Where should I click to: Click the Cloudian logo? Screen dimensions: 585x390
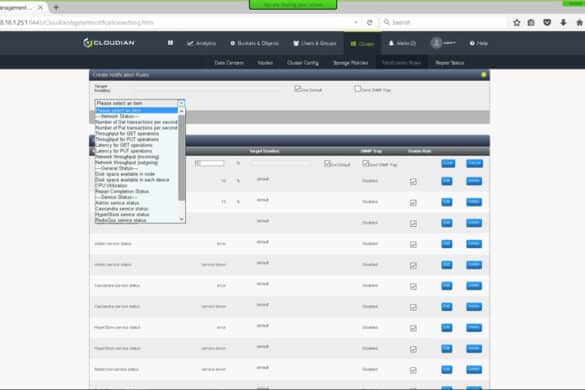[109, 43]
